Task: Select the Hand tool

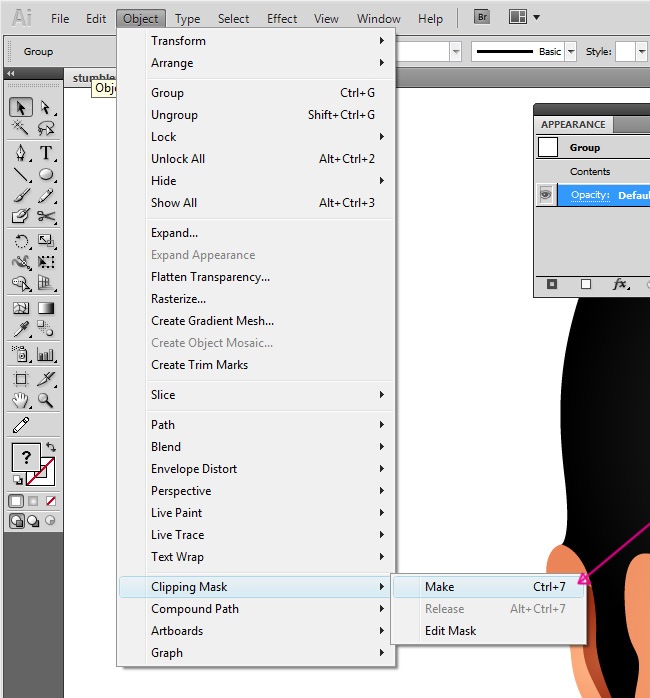Action: 21,400
